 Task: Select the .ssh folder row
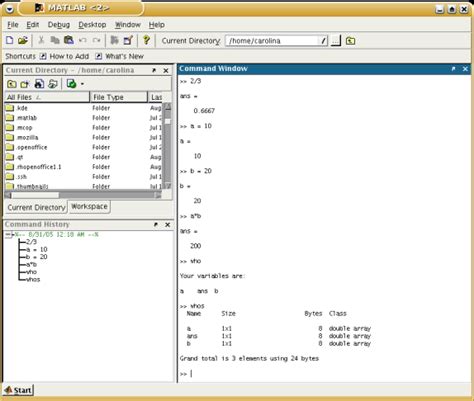84,177
